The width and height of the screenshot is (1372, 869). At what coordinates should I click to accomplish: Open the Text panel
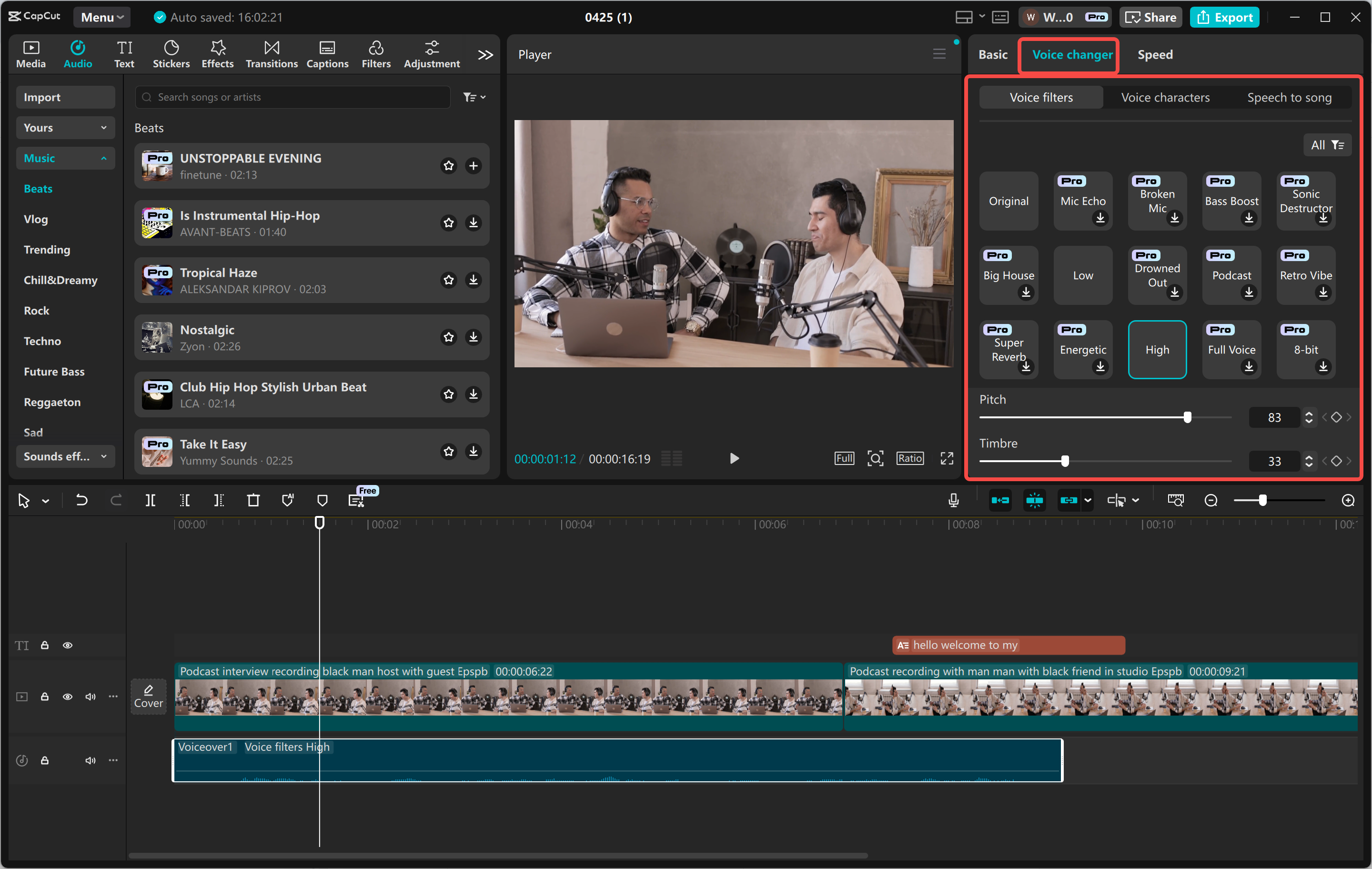[x=124, y=54]
